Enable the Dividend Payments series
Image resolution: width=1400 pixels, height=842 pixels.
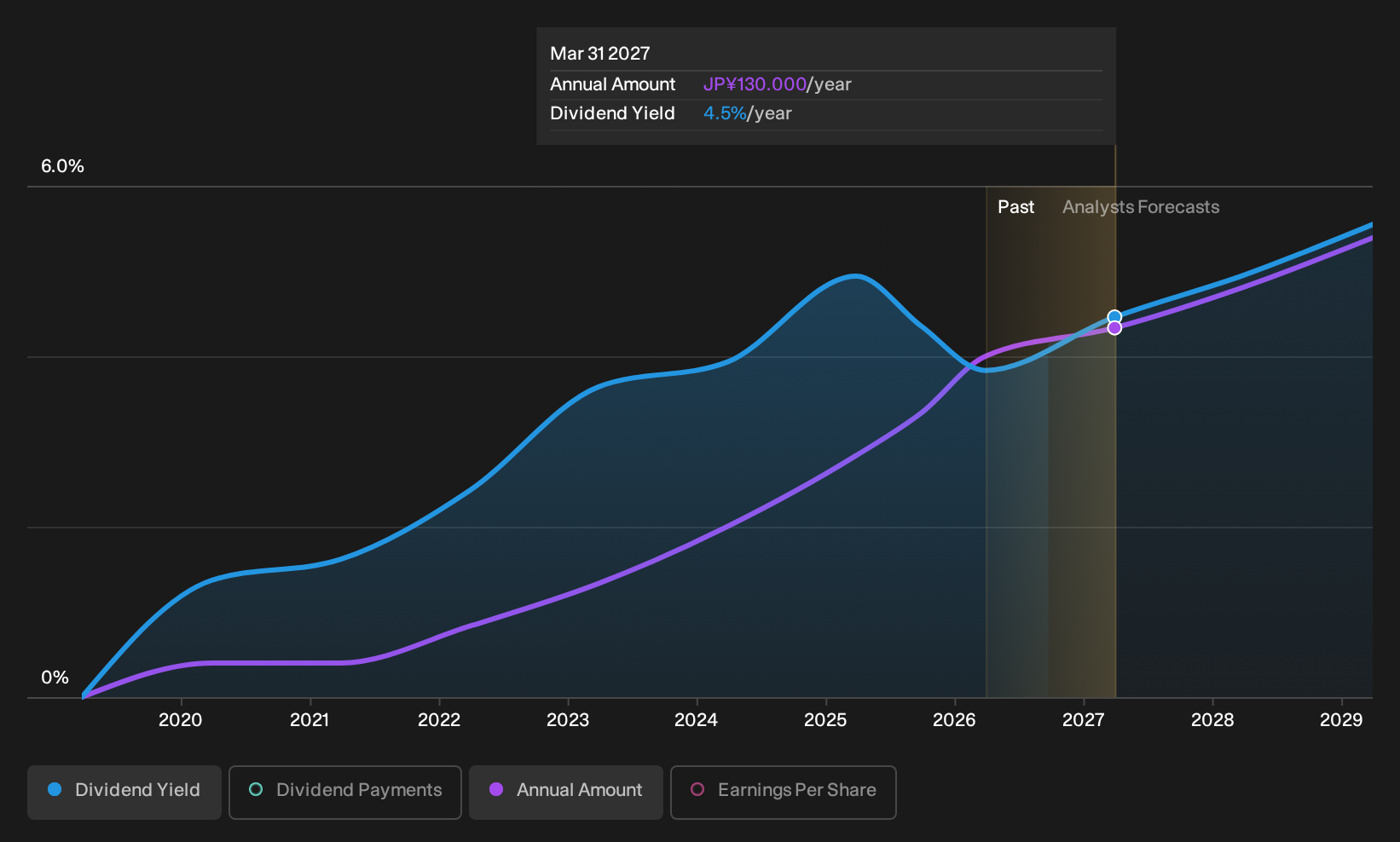345,792
